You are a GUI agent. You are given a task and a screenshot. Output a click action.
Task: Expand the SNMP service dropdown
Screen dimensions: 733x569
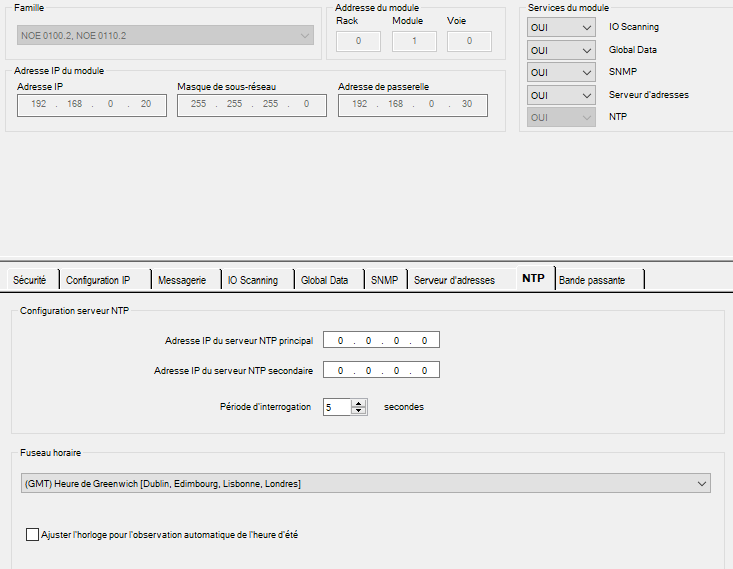click(x=561, y=73)
